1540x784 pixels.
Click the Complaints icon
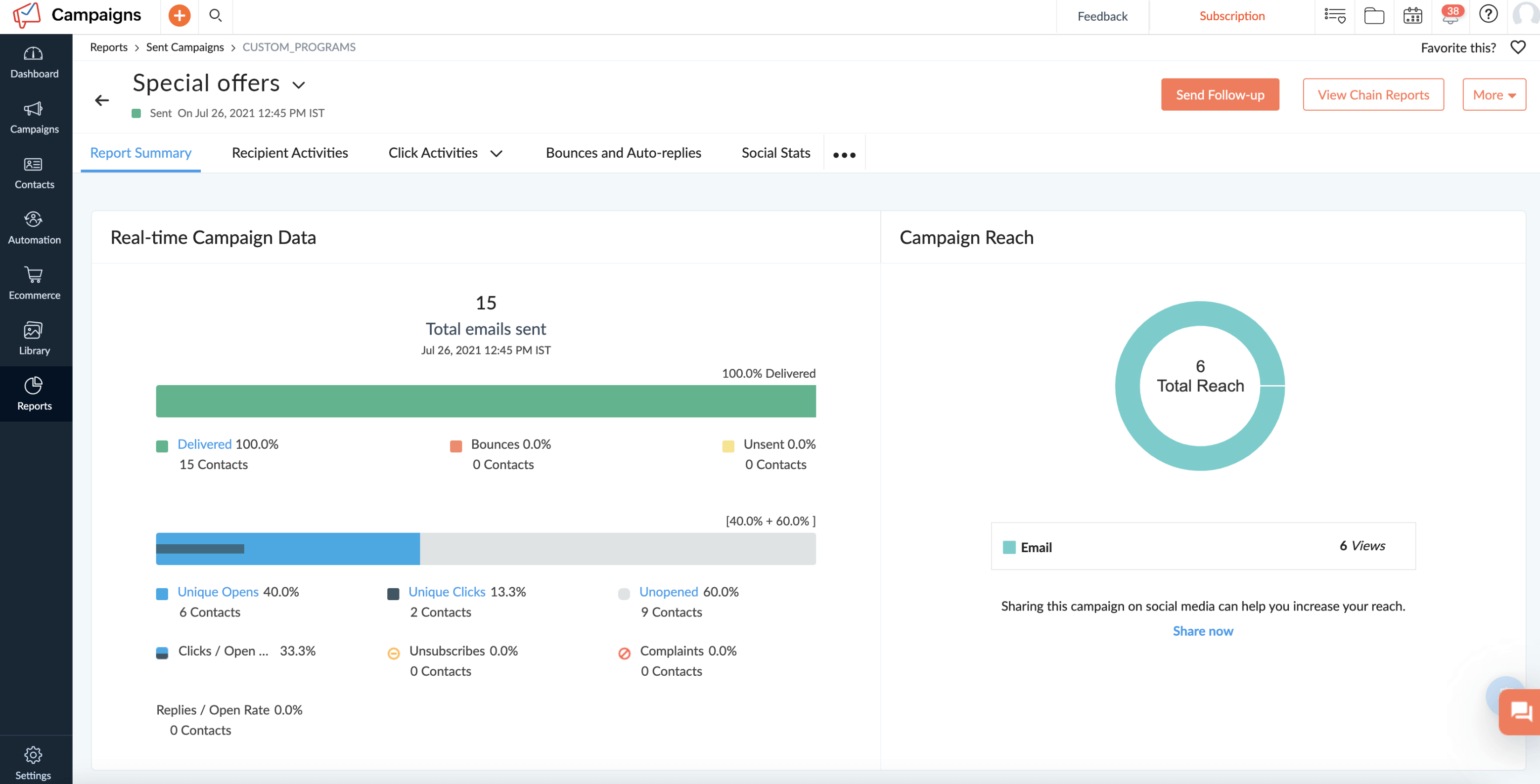tap(624, 653)
